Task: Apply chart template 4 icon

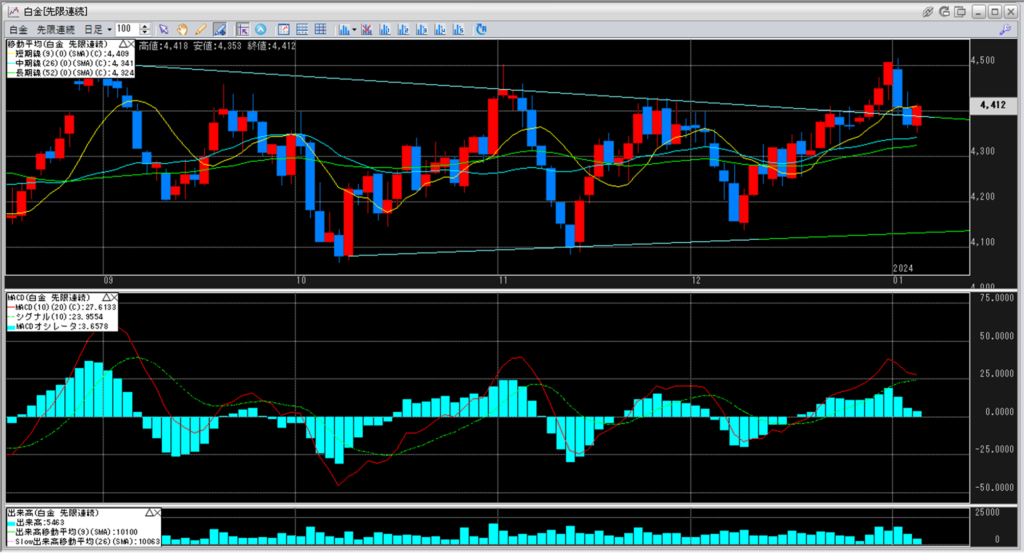Action: click(x=440, y=29)
